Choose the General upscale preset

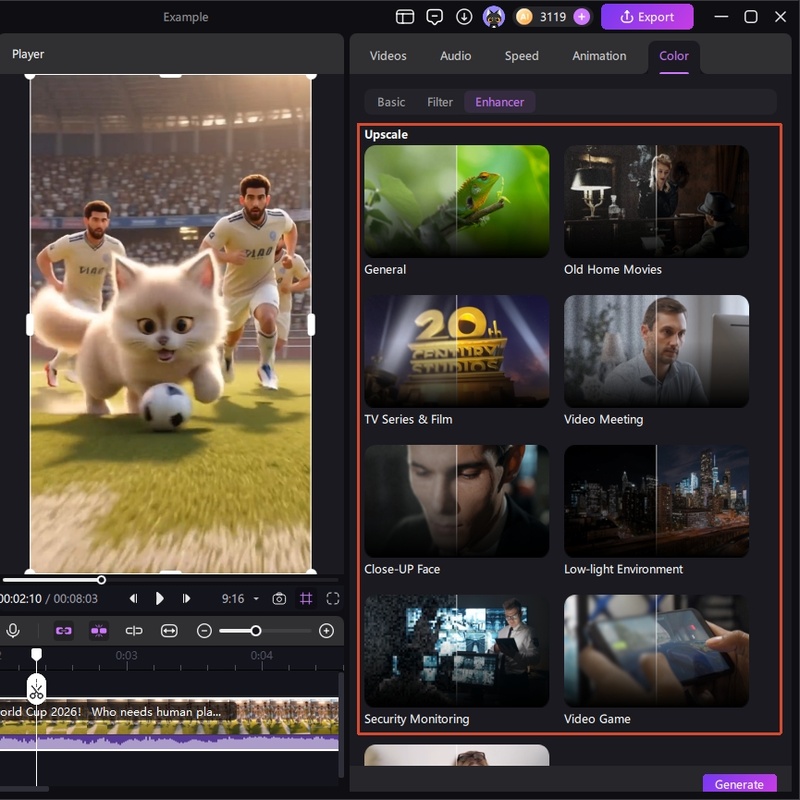(x=457, y=201)
